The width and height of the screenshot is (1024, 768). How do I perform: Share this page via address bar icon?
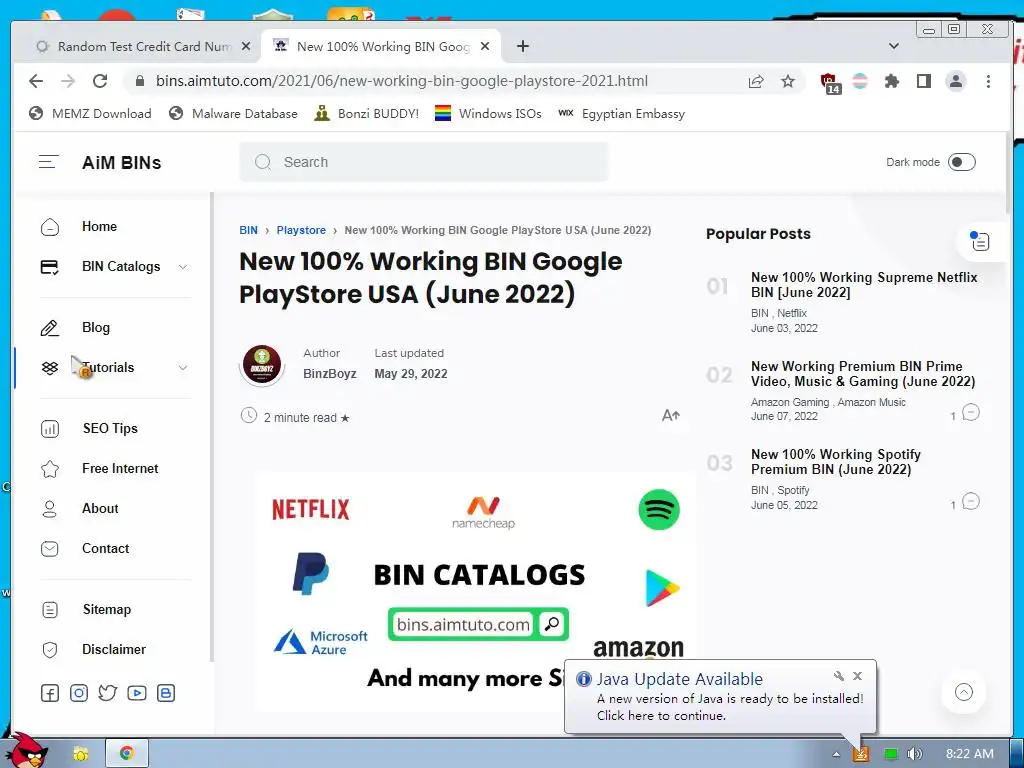tap(756, 81)
